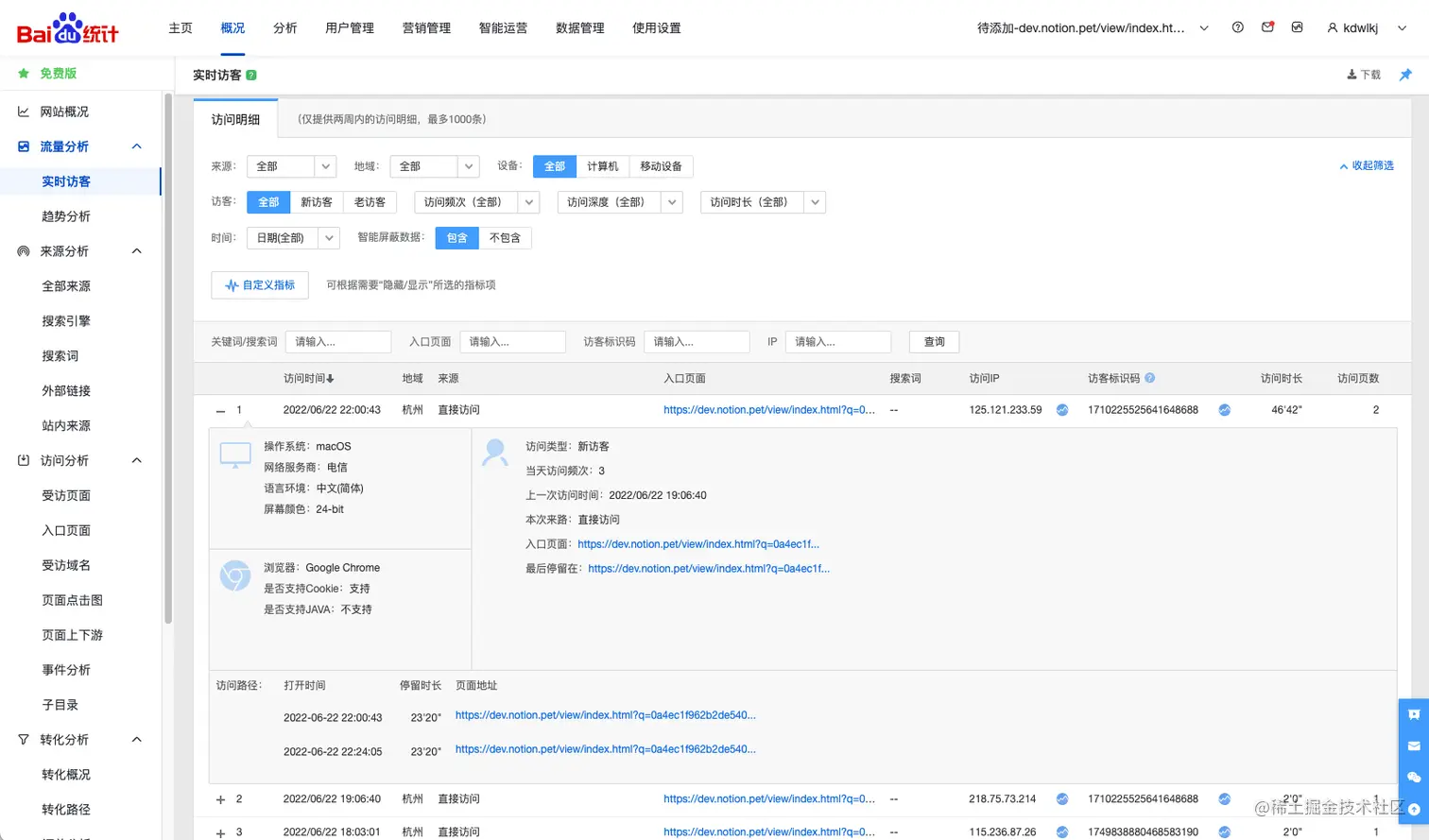Click the download icon labeled 下载
This screenshot has width=1429, height=840.
[x=1352, y=75]
